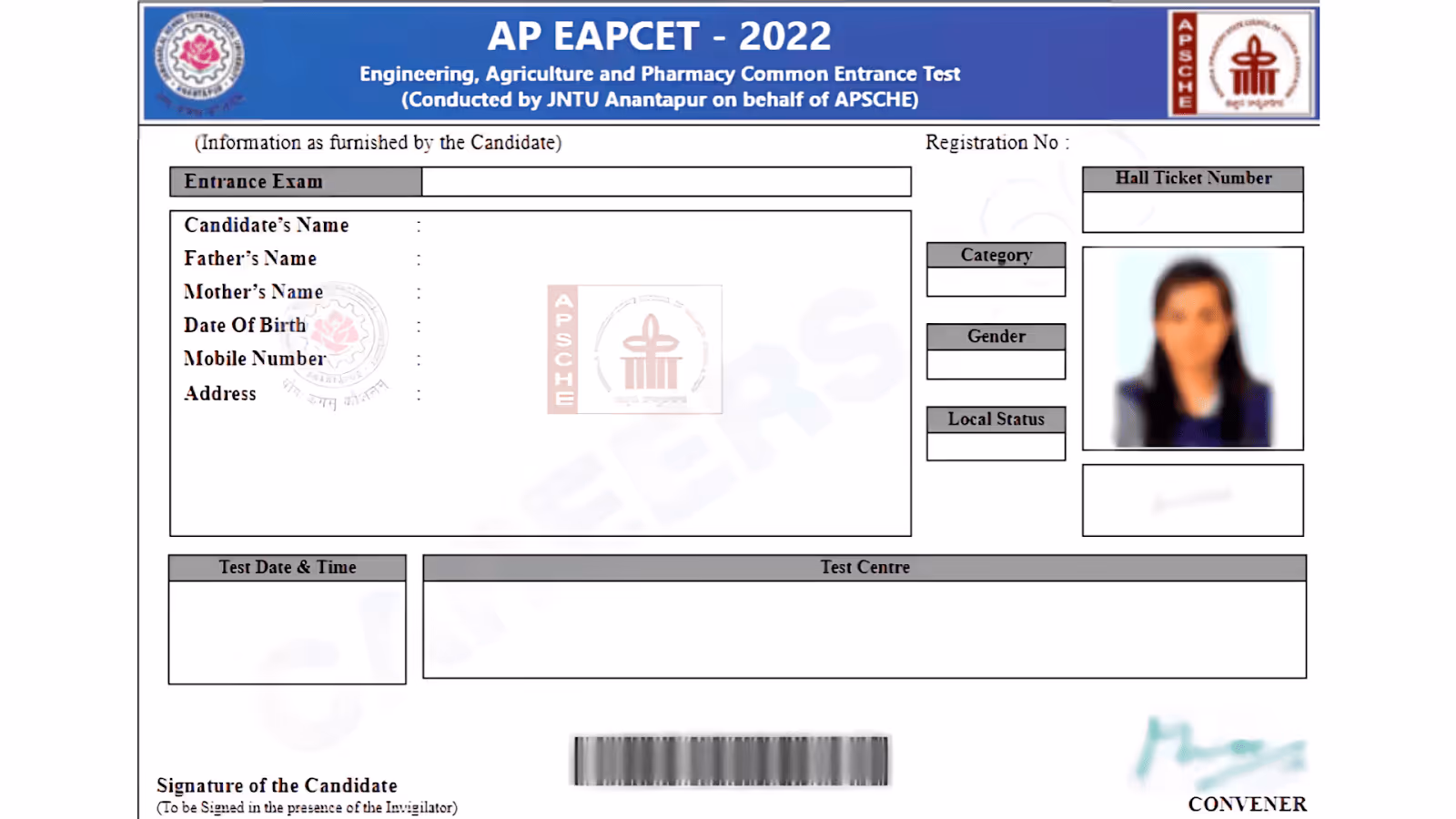Click the 'Signature of the Candidate' text
This screenshot has height=819, width=1456.
277,785
